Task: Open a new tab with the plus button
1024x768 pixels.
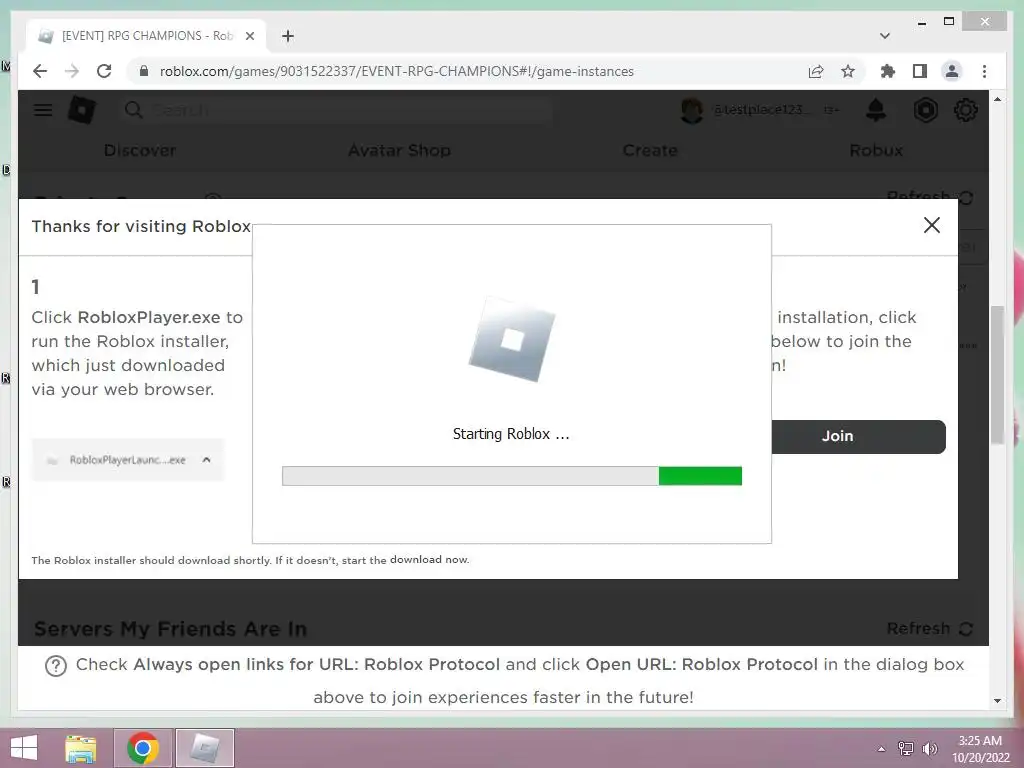Action: (x=288, y=36)
